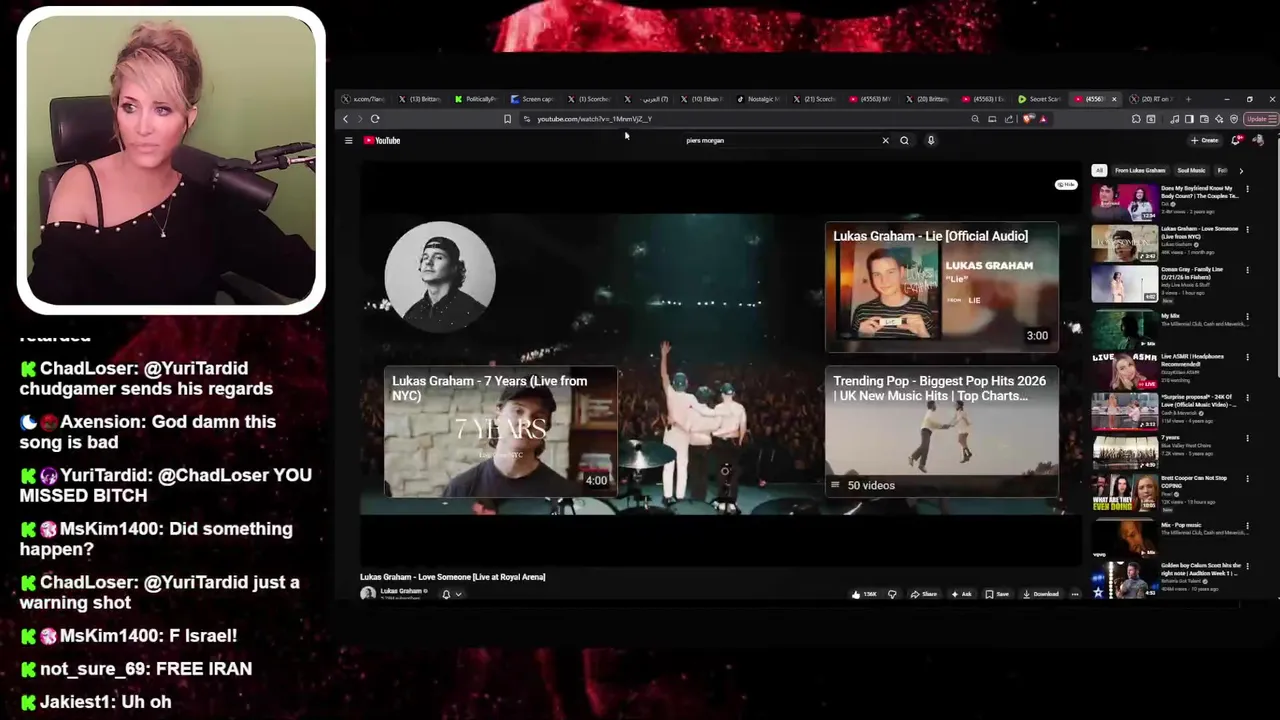Open sidebar Surprise proposal 24K Of Love thumbnail
The image size is (1280, 720).
pyautogui.click(x=1125, y=410)
